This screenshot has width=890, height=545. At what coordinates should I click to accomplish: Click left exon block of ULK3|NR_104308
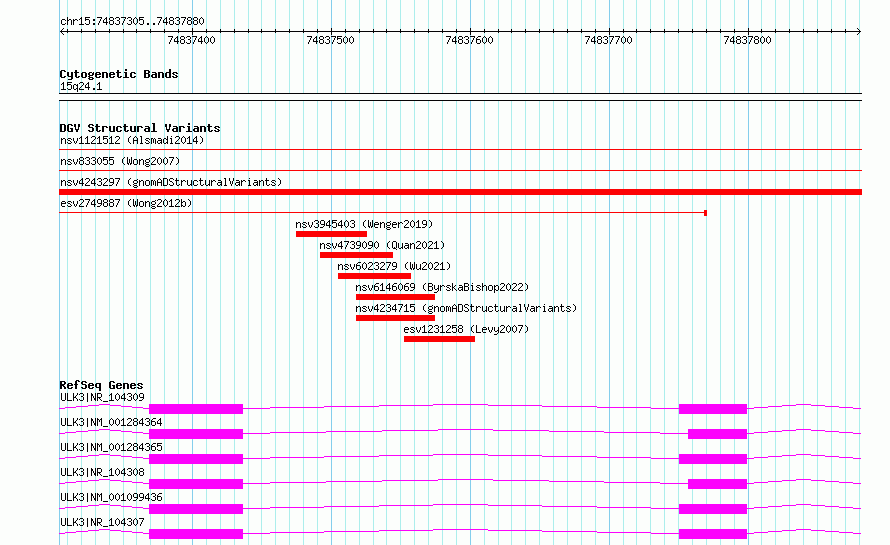196,484
